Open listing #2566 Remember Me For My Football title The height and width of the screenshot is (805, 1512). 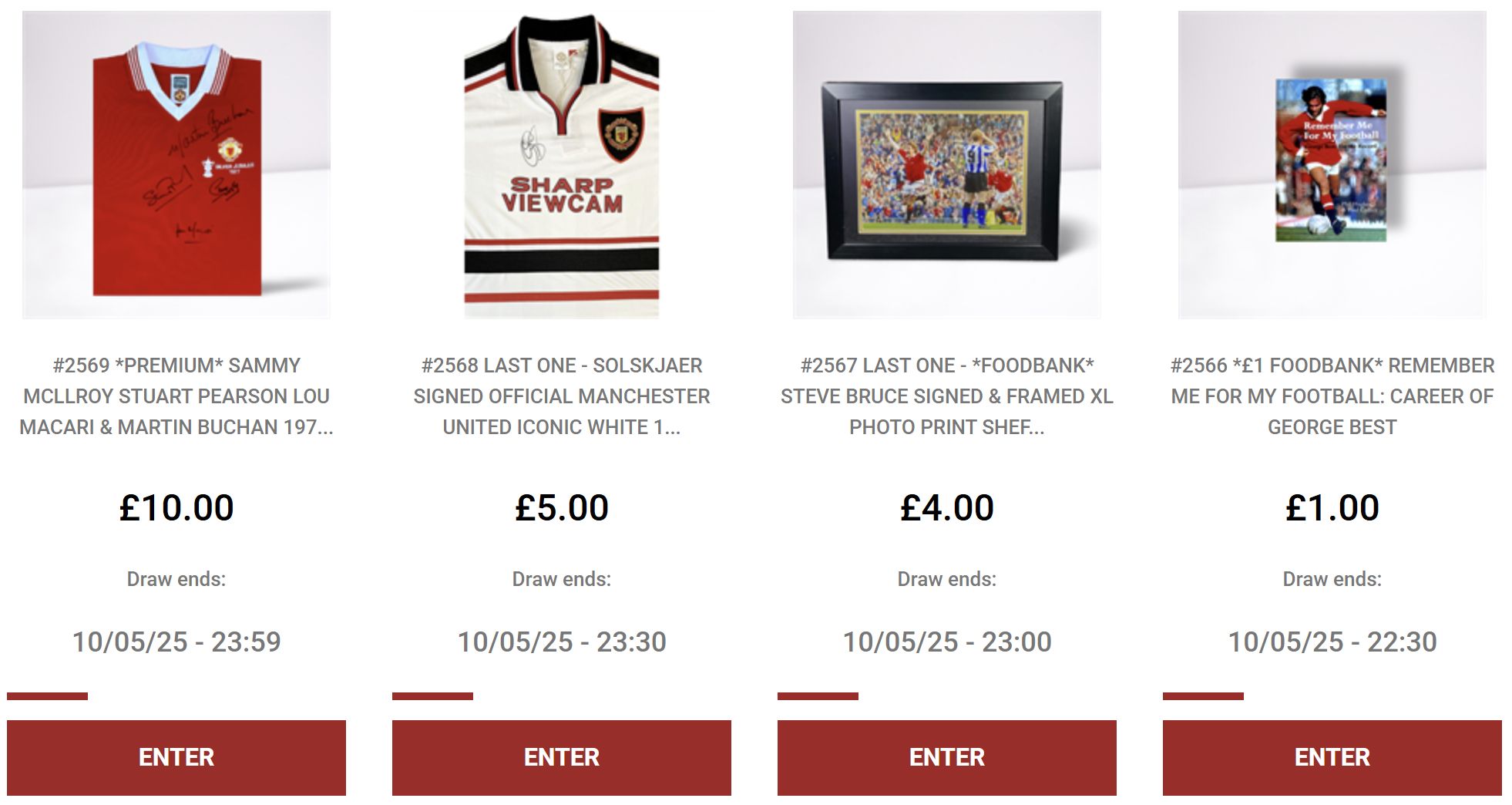click(1332, 396)
